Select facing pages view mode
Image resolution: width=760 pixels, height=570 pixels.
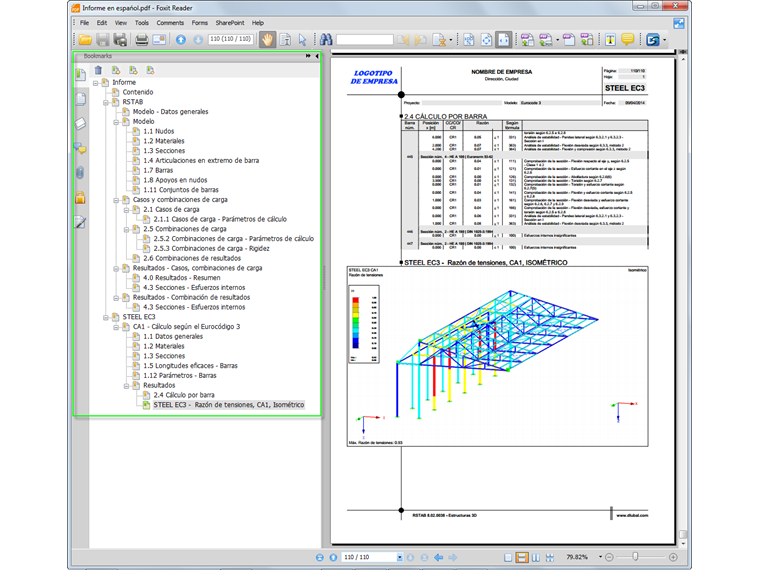536,557
